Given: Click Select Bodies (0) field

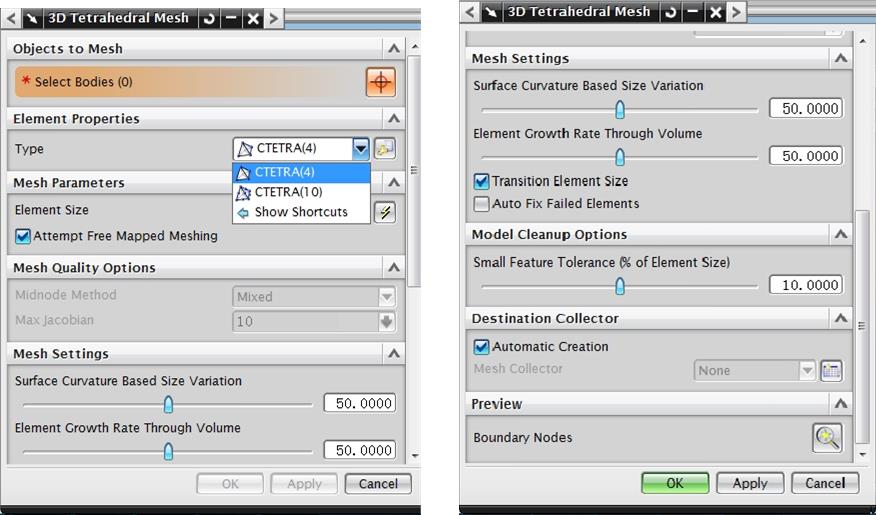Looking at the screenshot, I should tap(190, 82).
